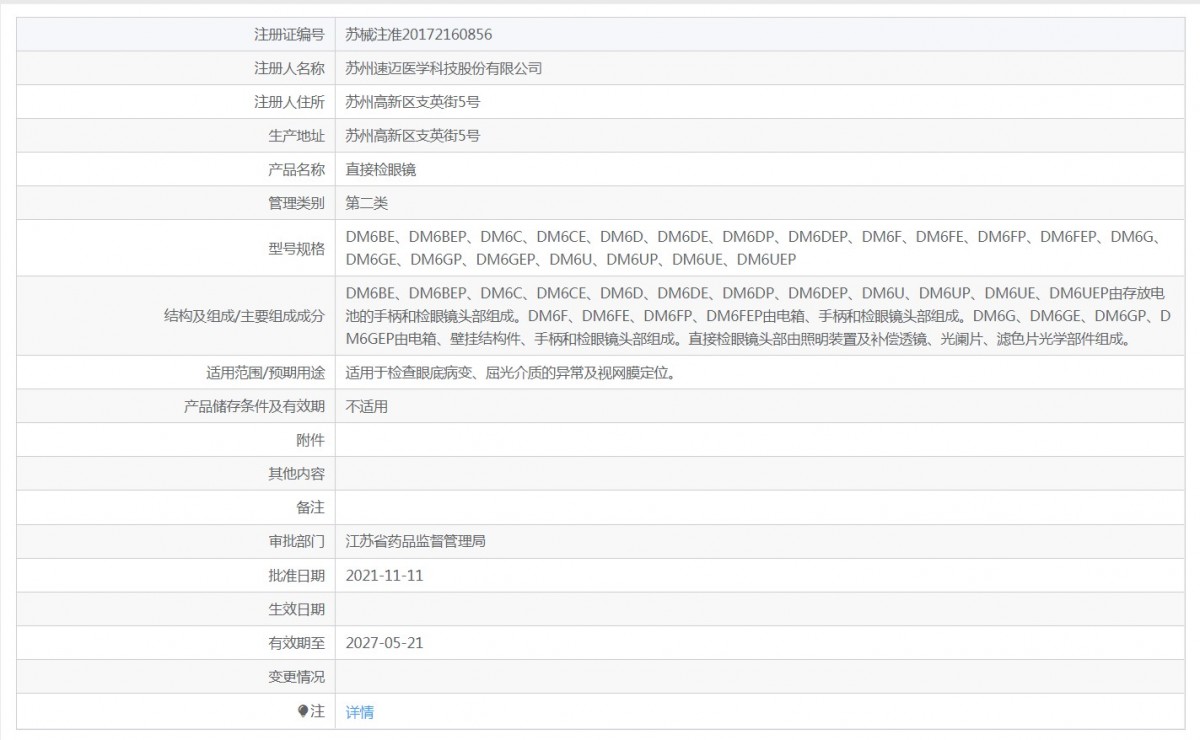The width and height of the screenshot is (1200, 740).
Task: Click the 产品名称 label
Action: [297, 170]
